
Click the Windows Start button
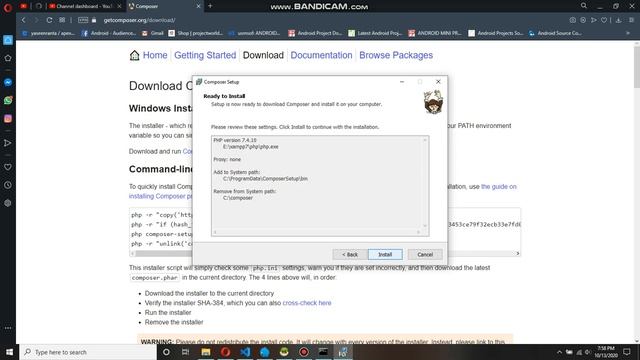click(x=9, y=352)
